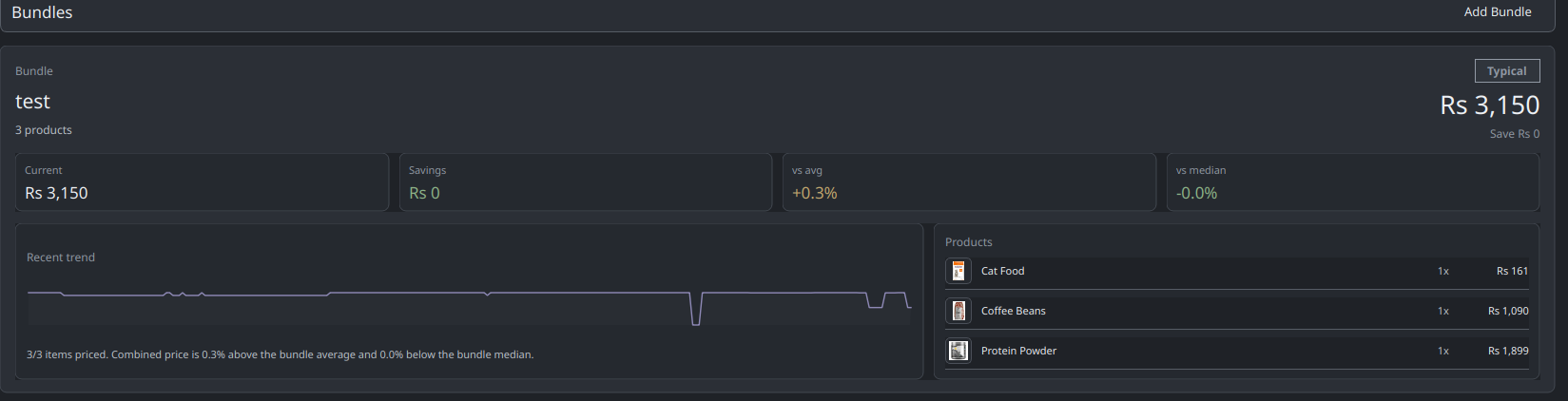This screenshot has width=1568, height=401.
Task: Open the test bundle title
Action: coord(32,102)
